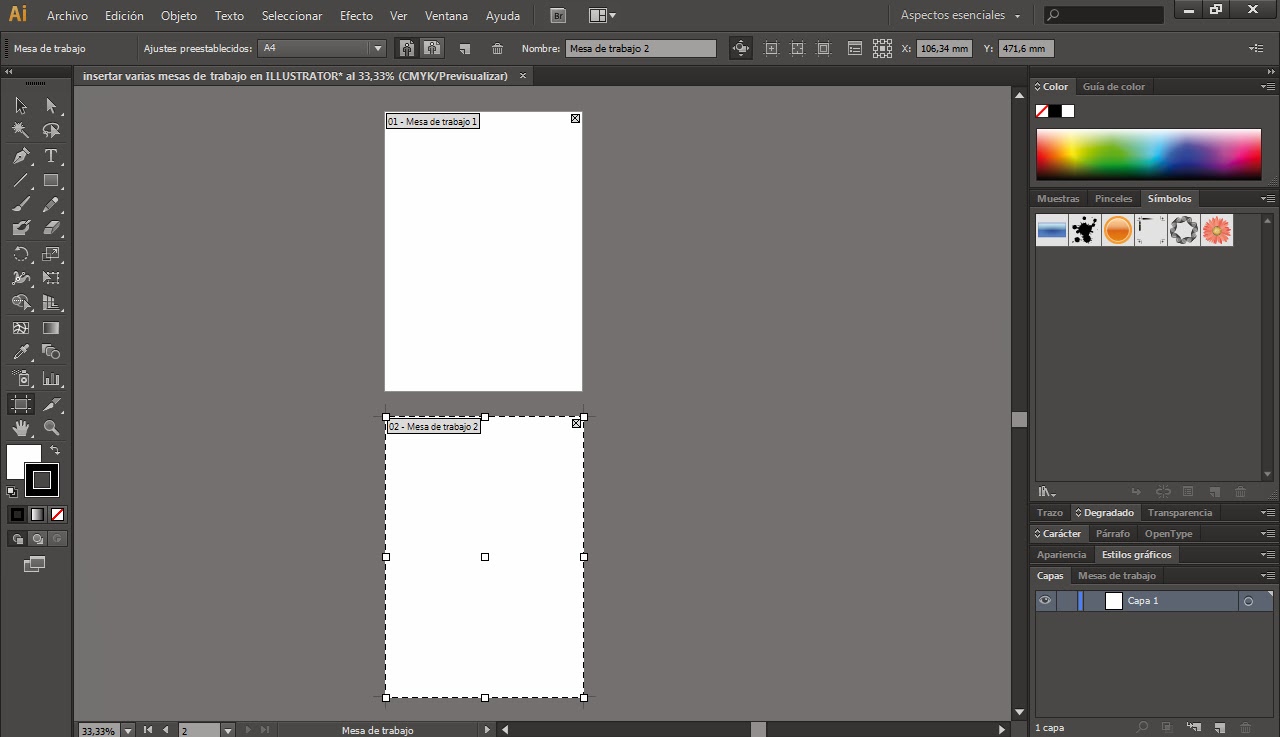The image size is (1280, 737).
Task: Select the Paintbrush tool
Action: pyautogui.click(x=20, y=204)
